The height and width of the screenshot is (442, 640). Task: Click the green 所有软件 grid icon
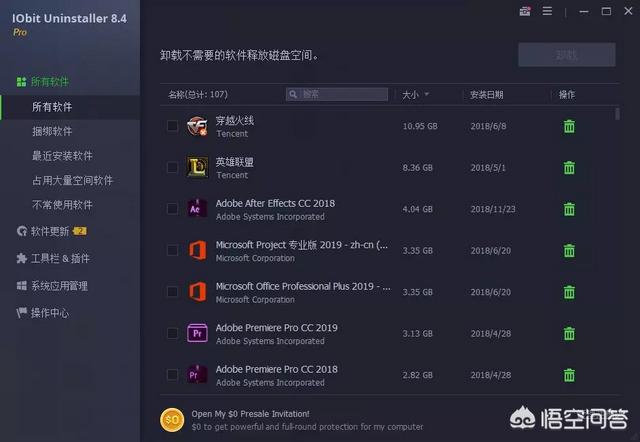click(x=22, y=82)
